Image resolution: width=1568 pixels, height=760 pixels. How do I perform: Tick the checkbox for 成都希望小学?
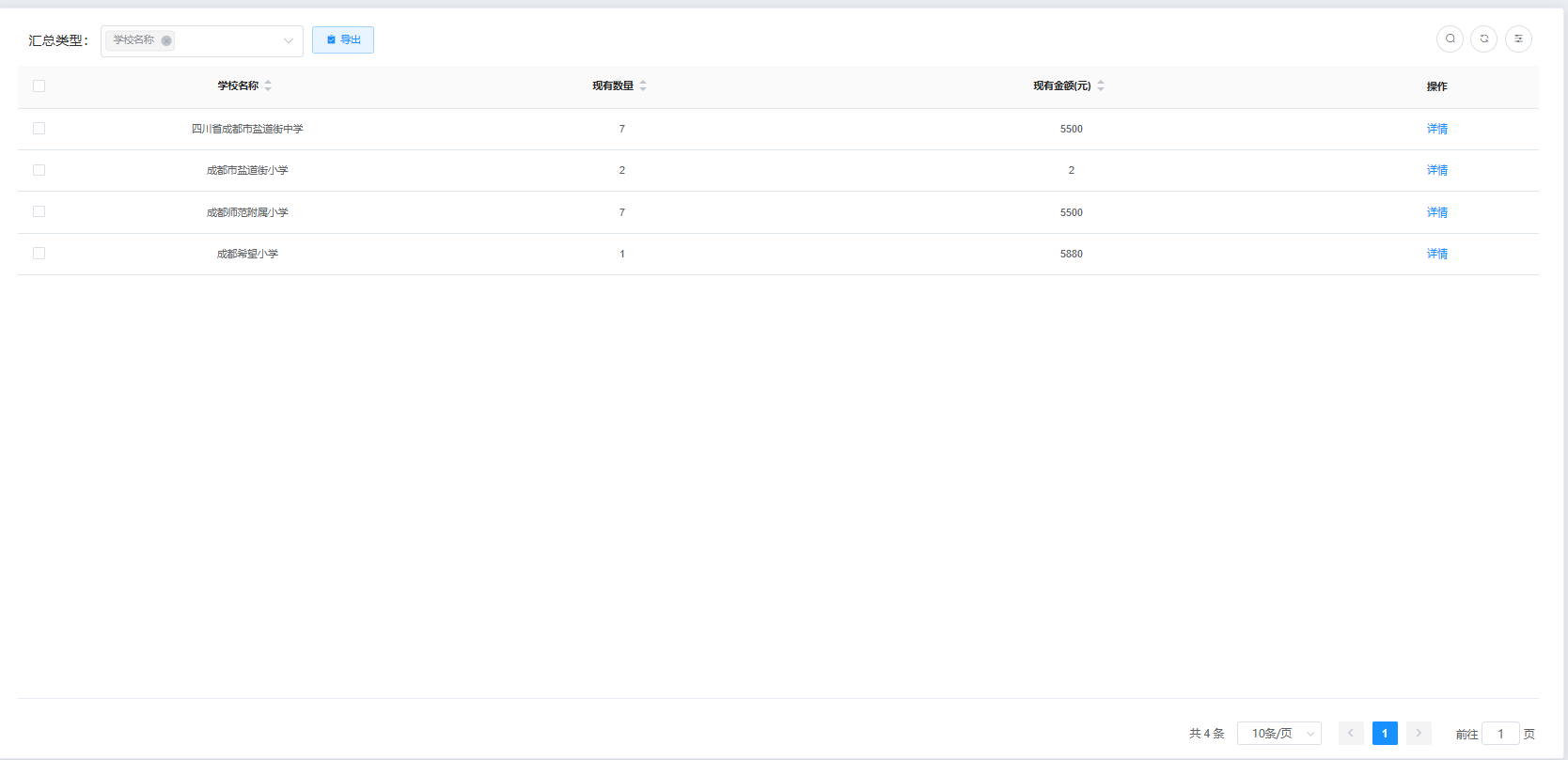(x=39, y=254)
